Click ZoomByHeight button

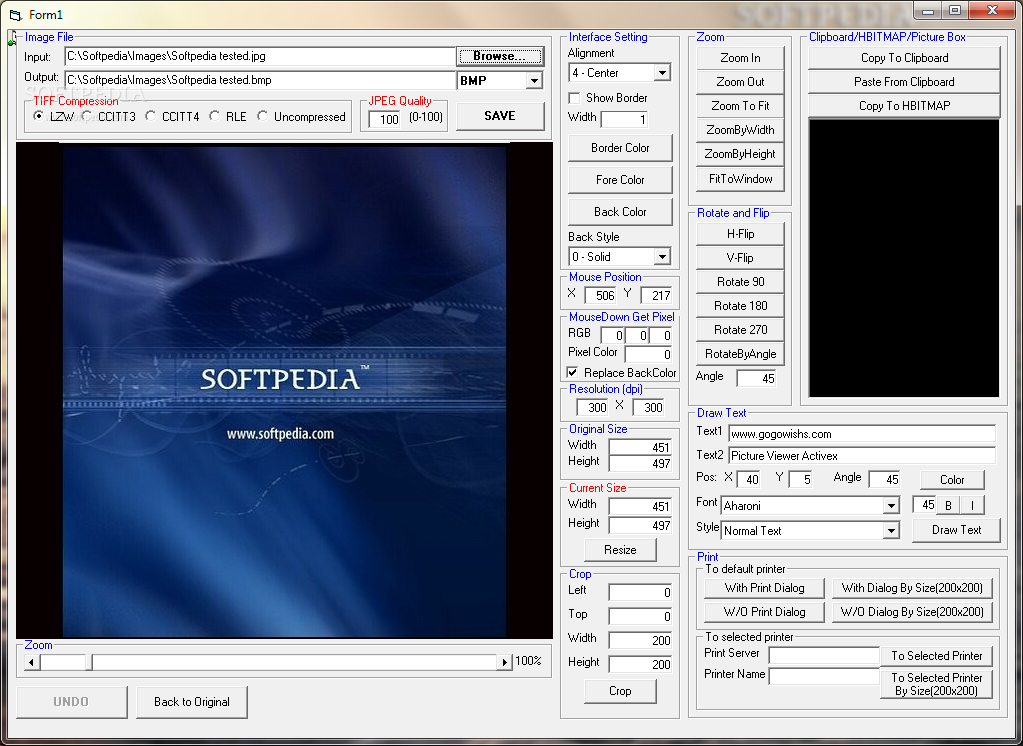(x=740, y=154)
